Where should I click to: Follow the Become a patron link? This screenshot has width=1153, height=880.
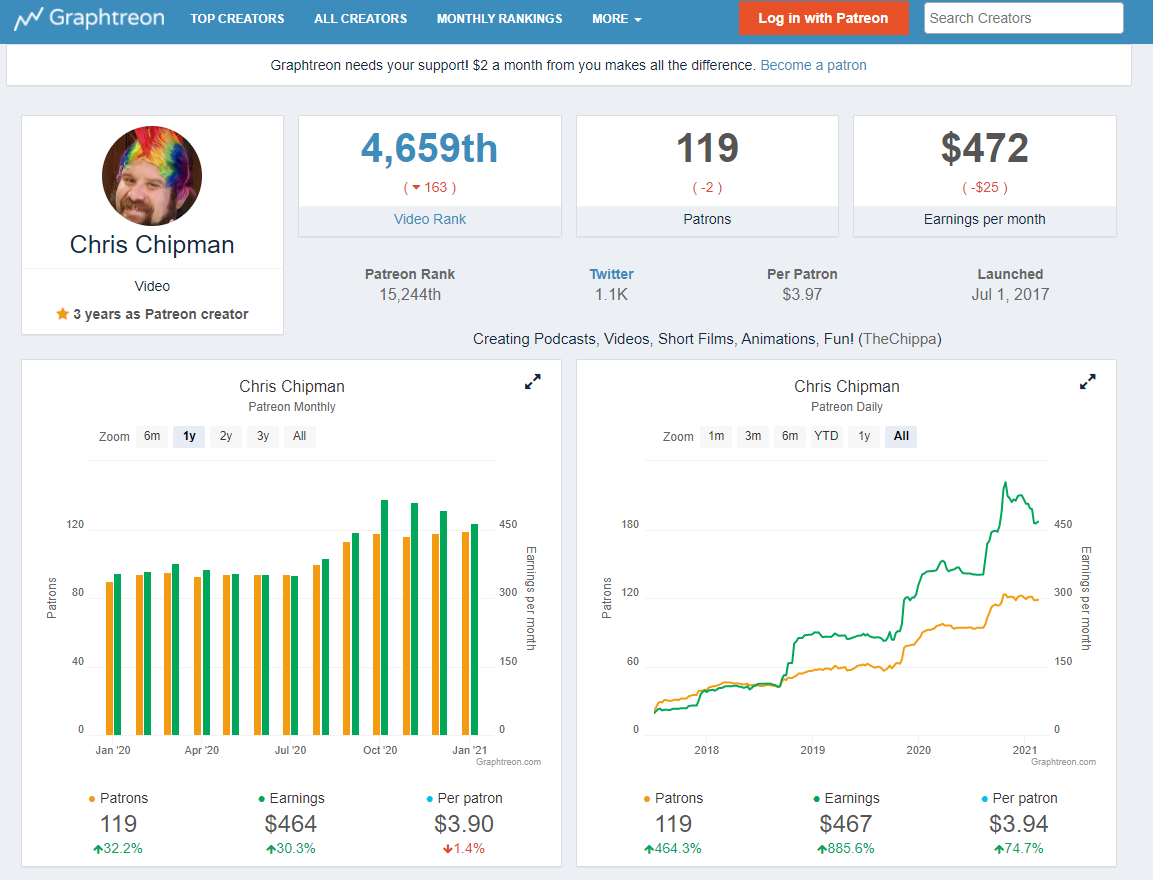813,65
